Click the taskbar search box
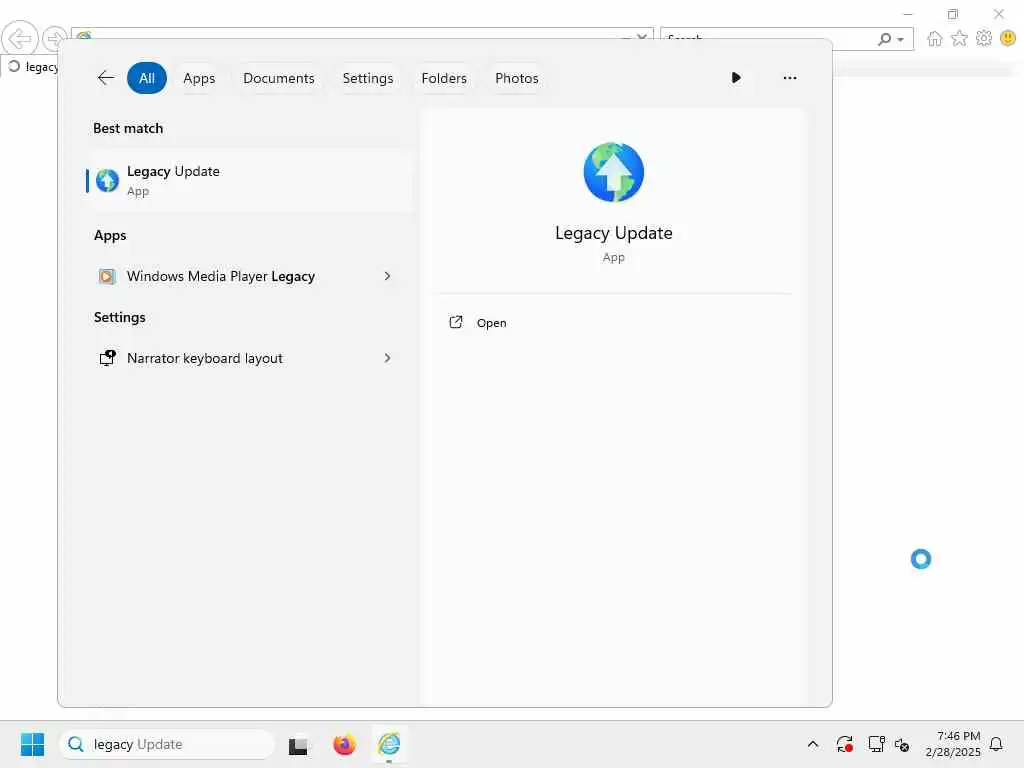1024x768 pixels. (167, 744)
